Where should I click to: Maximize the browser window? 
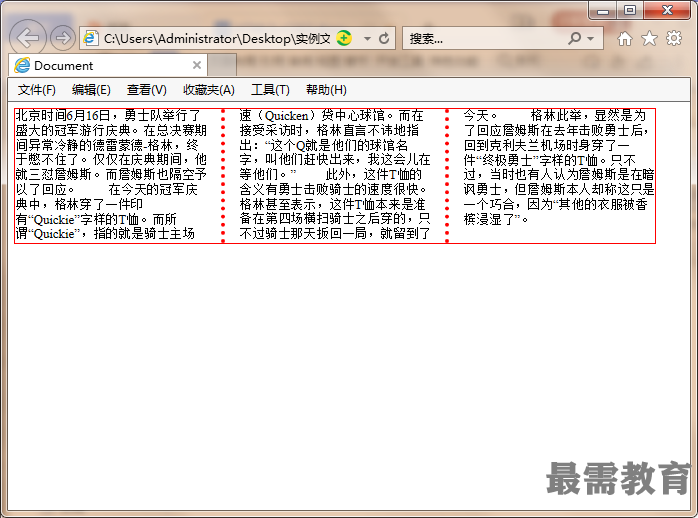[629, 10]
